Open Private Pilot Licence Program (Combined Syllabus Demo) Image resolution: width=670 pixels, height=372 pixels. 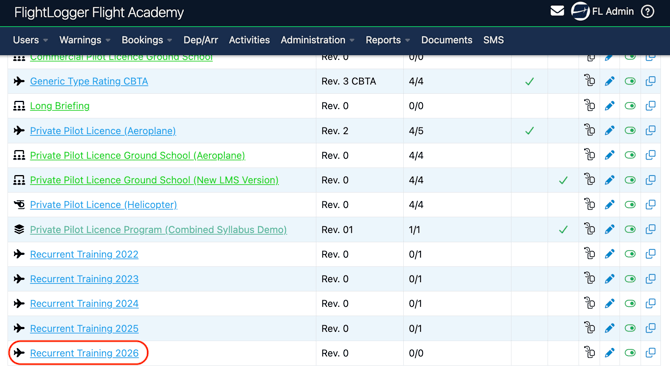pos(159,230)
